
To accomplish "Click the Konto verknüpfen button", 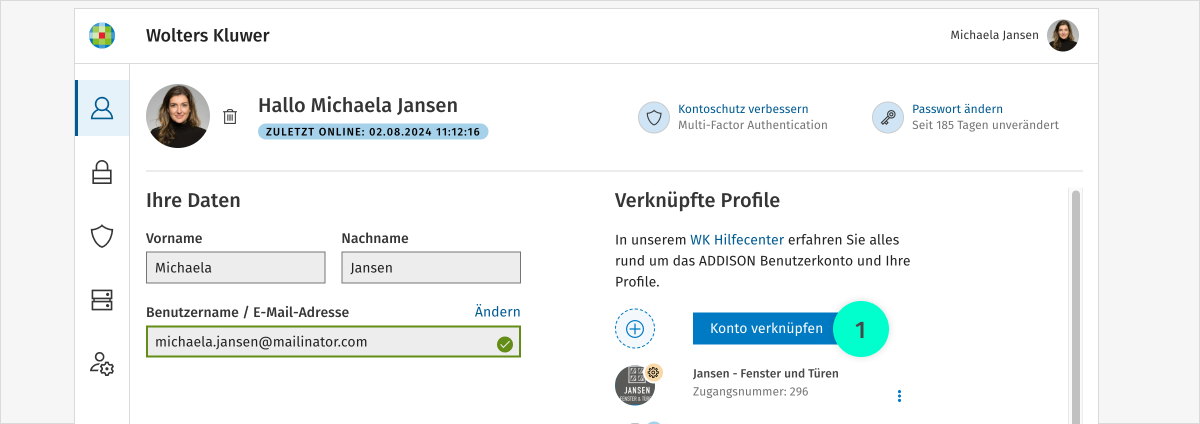I will click(766, 328).
